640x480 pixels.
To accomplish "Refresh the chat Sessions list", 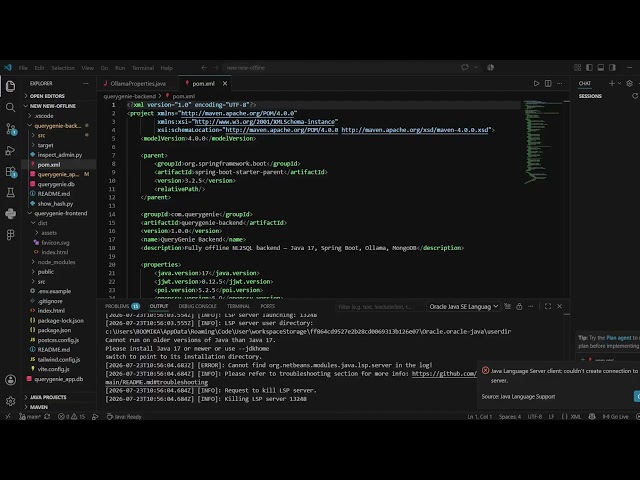I will (635, 96).
